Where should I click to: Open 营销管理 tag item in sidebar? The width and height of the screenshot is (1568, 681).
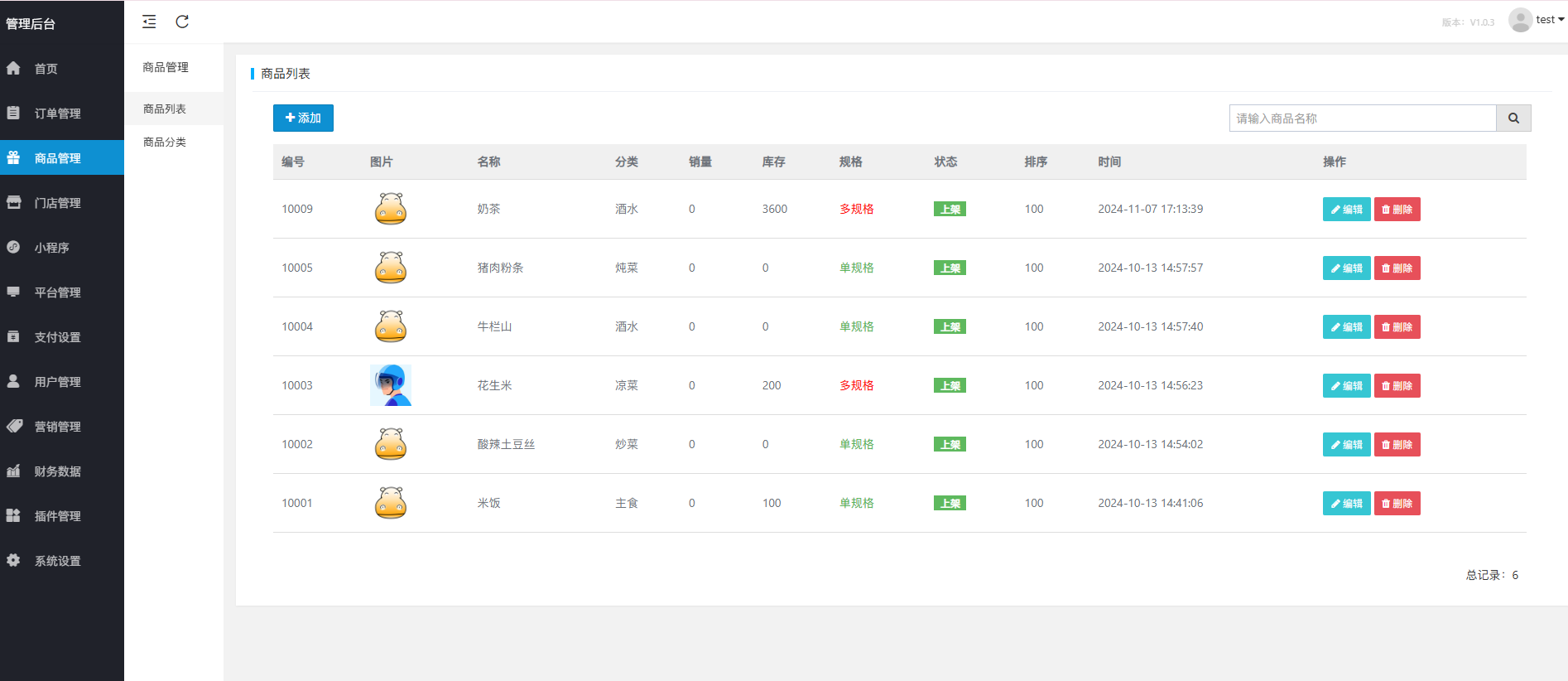point(56,427)
